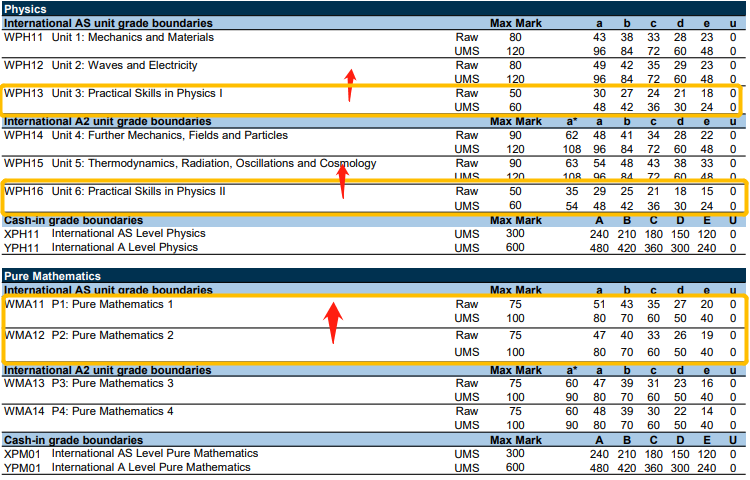Click the dark "Physics" section header
Screen dimensions: 750x480
coord(26,9)
